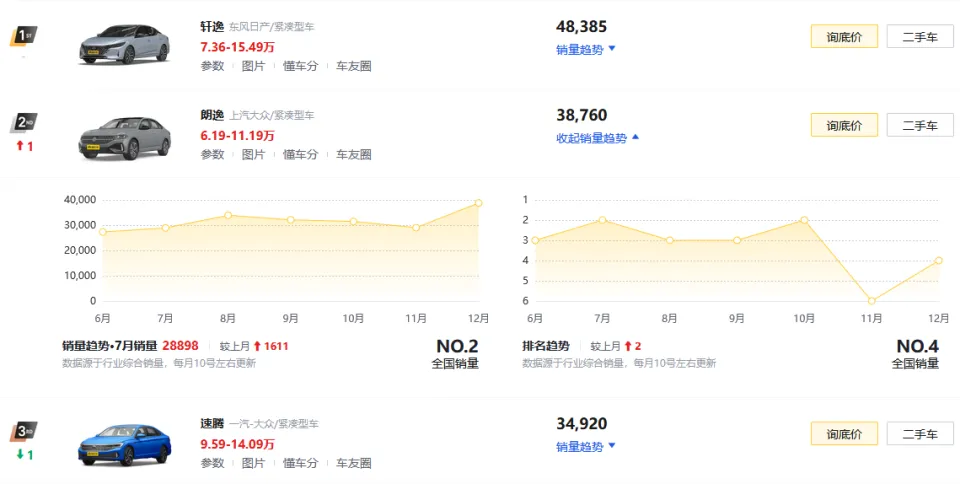Select the 8月 point on sales chart
Screen dimensions: 960x484
(228, 215)
